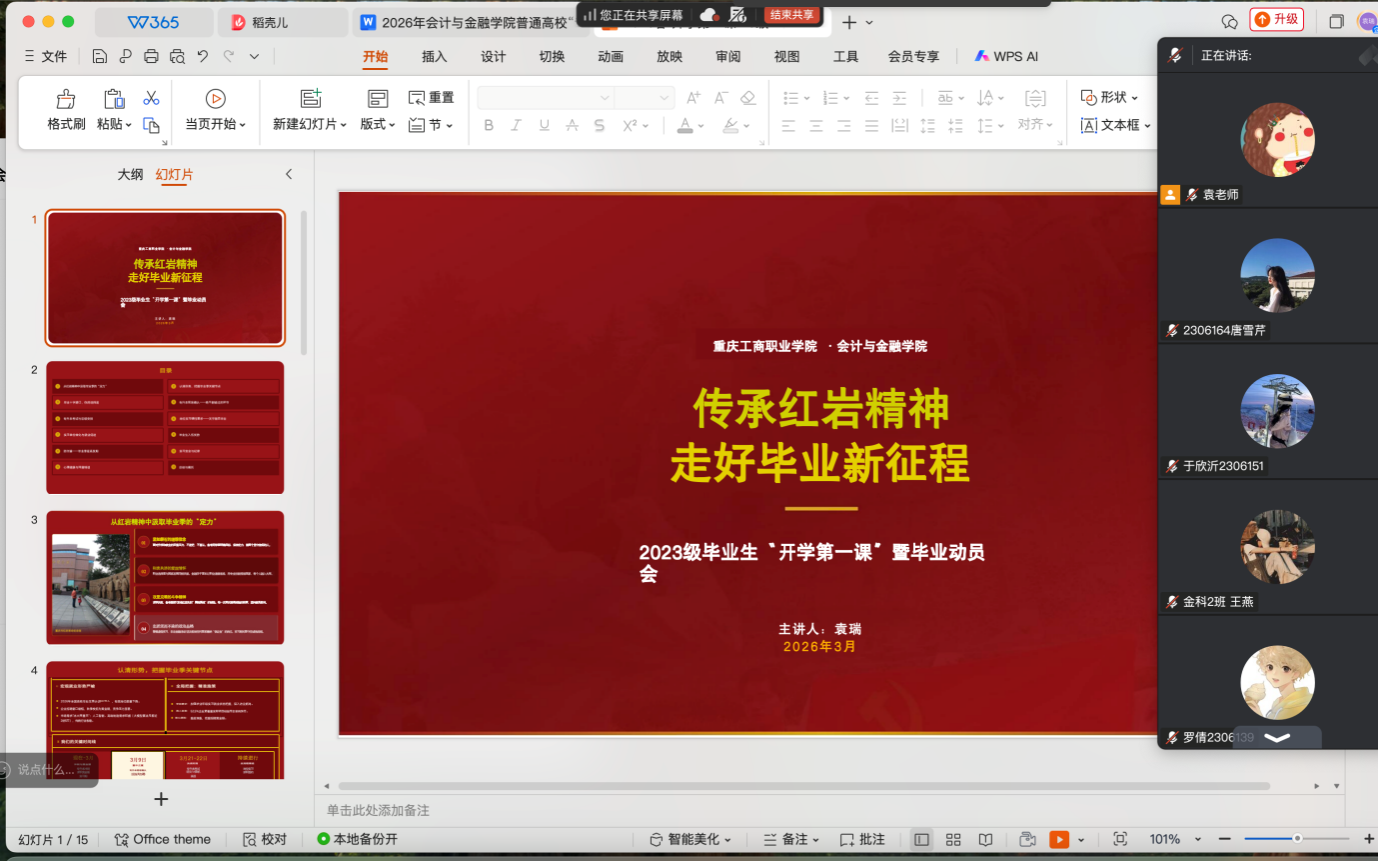
Task: Toggle normal view in the status bar
Action: (x=921, y=839)
